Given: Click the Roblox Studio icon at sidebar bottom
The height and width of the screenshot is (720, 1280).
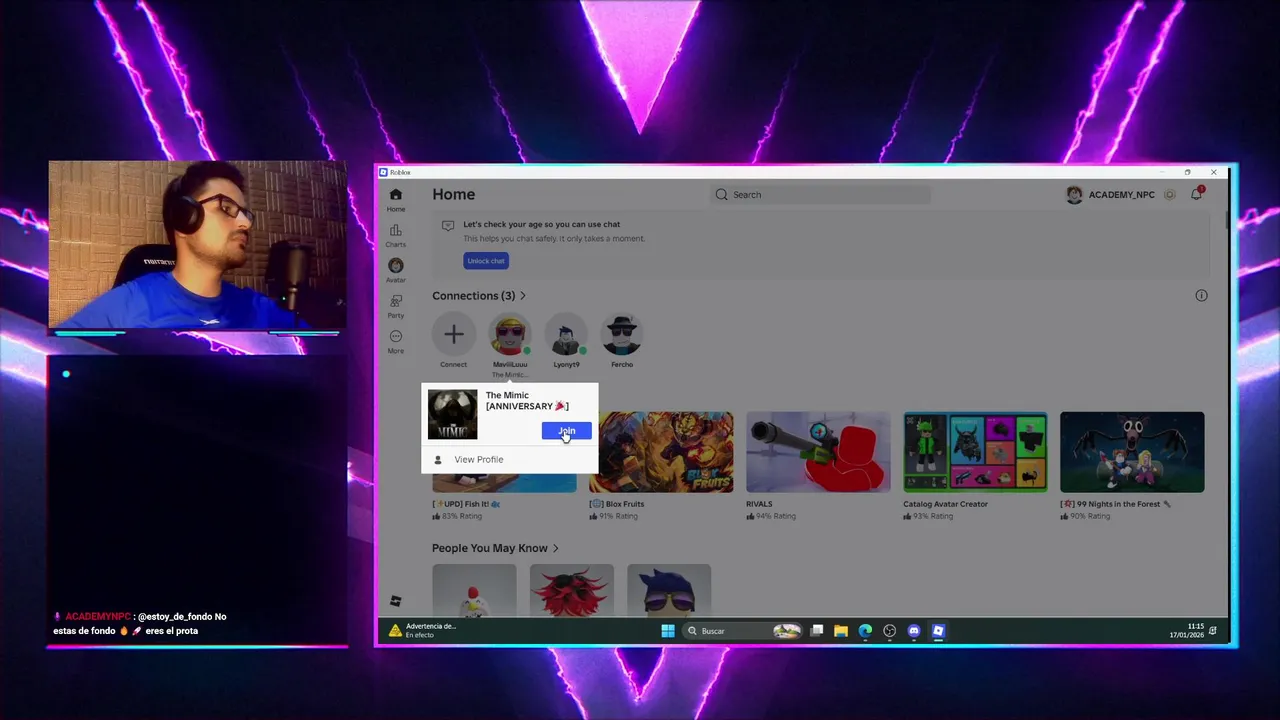Looking at the screenshot, I should (396, 601).
